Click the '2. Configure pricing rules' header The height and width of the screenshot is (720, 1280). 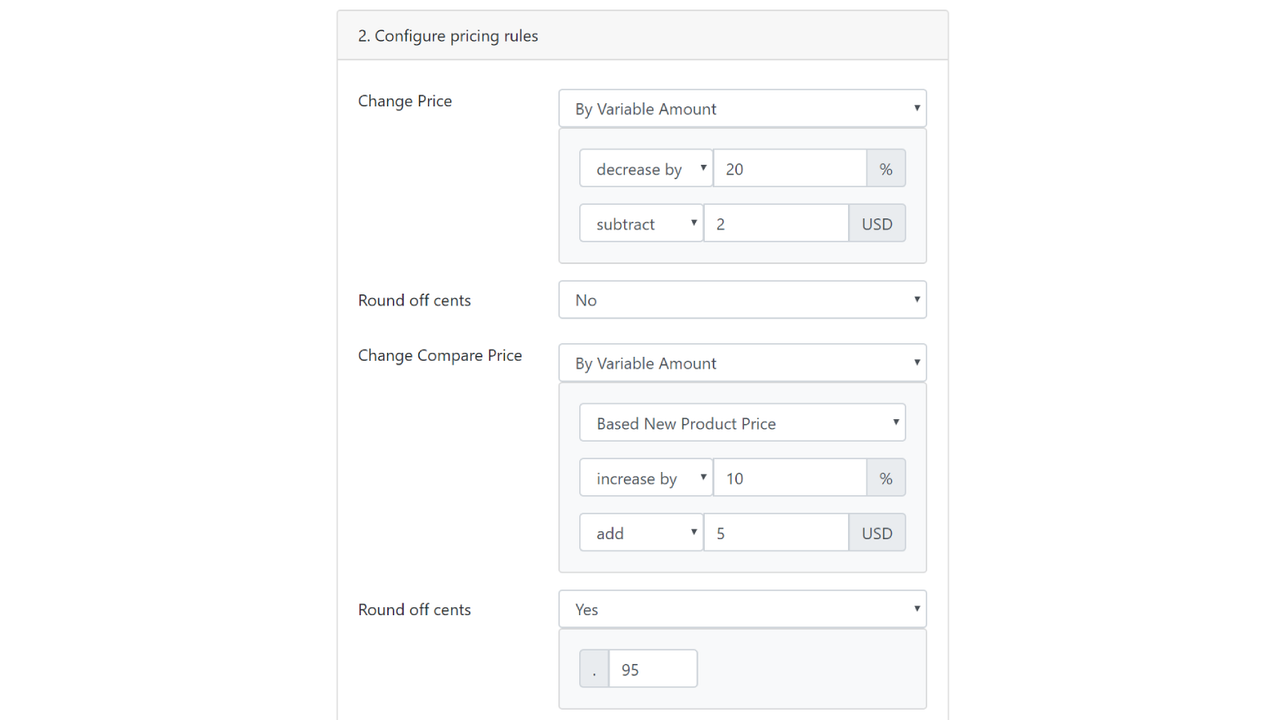(x=447, y=35)
